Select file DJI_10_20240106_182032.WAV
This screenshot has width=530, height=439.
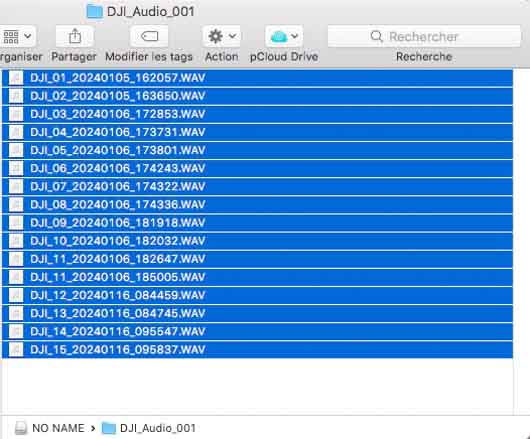(x=257, y=241)
